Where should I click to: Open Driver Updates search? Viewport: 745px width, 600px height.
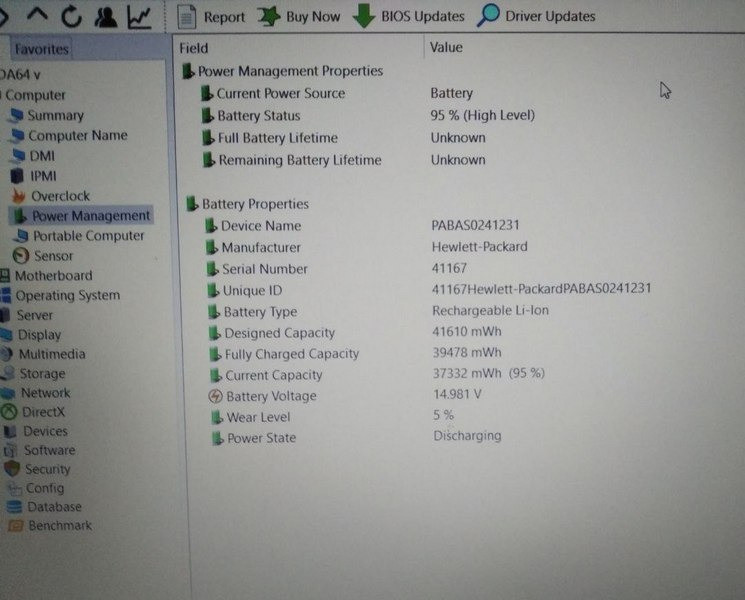click(x=537, y=16)
